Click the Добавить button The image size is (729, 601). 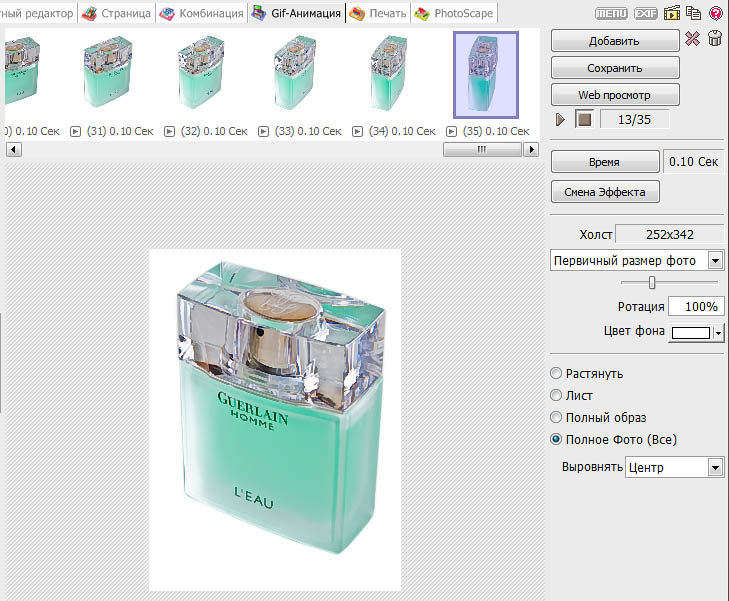[x=615, y=41]
